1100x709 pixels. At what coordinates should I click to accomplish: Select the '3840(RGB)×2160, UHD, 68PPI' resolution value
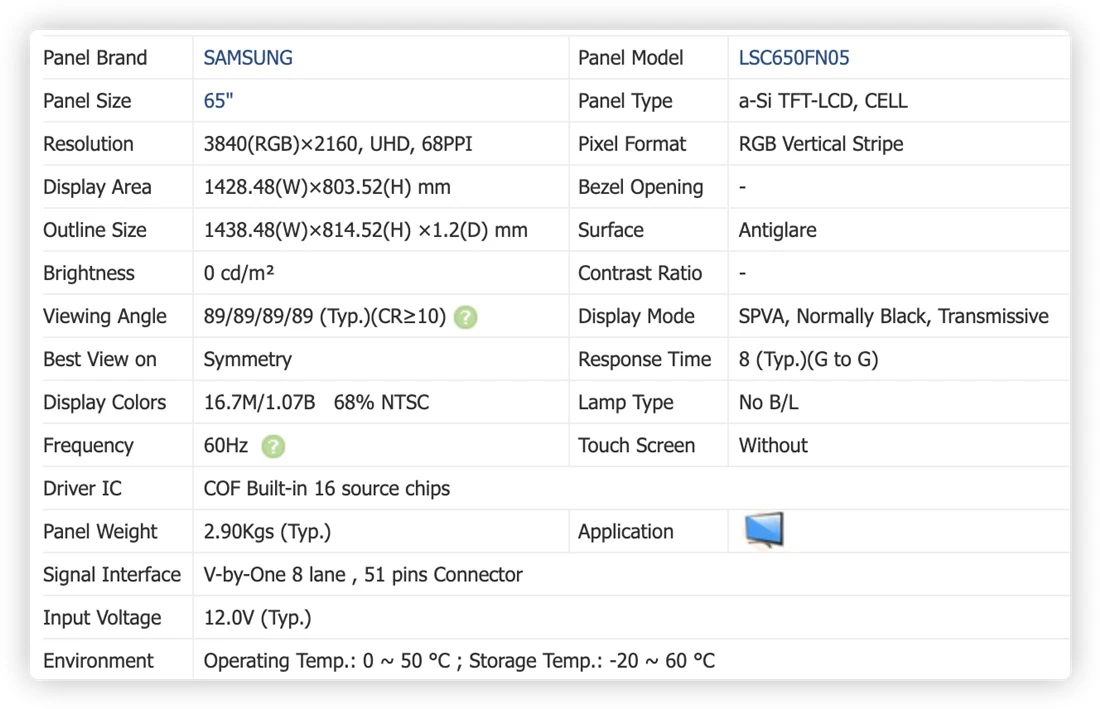coord(337,144)
